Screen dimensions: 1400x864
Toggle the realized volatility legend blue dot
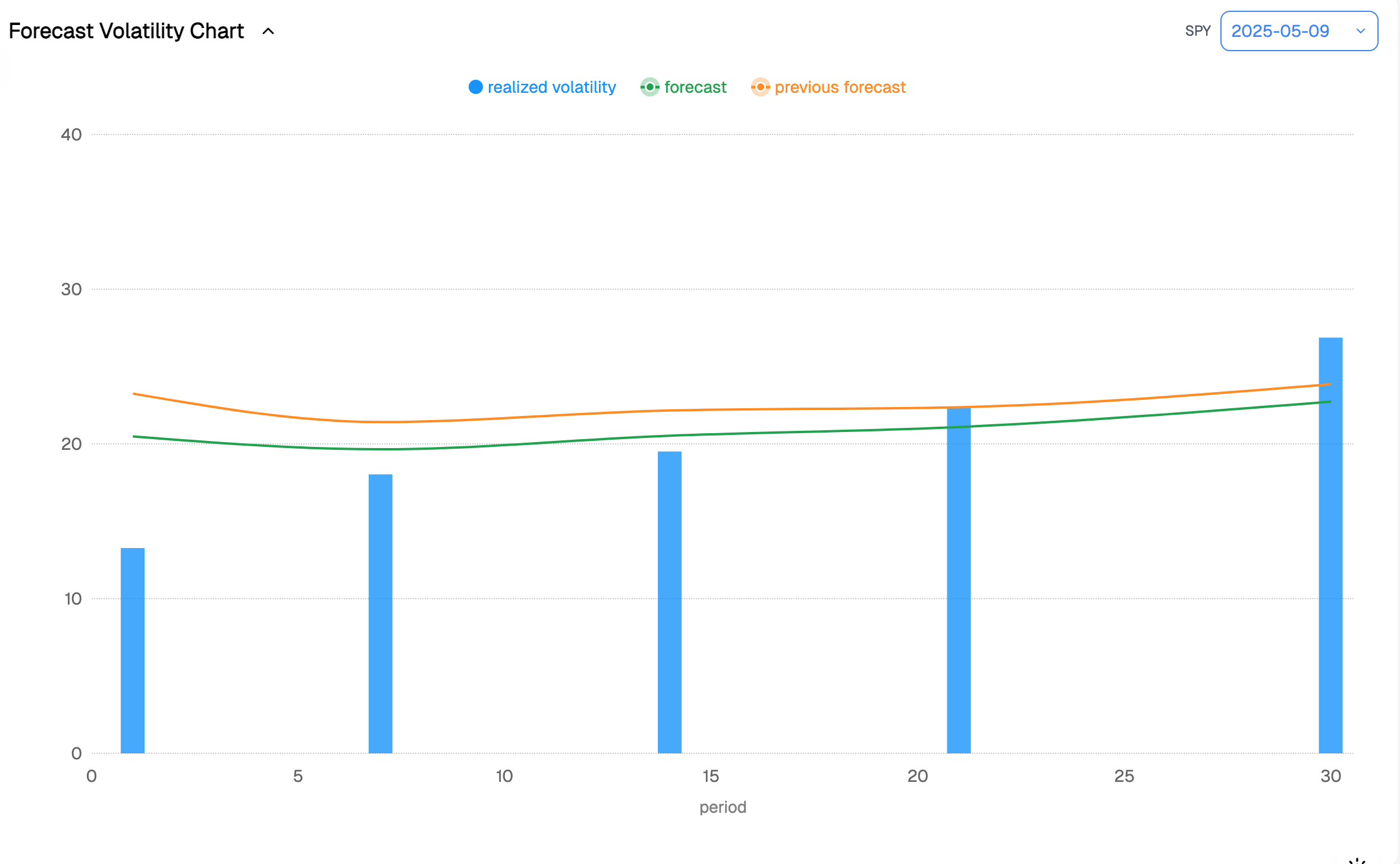(x=475, y=87)
